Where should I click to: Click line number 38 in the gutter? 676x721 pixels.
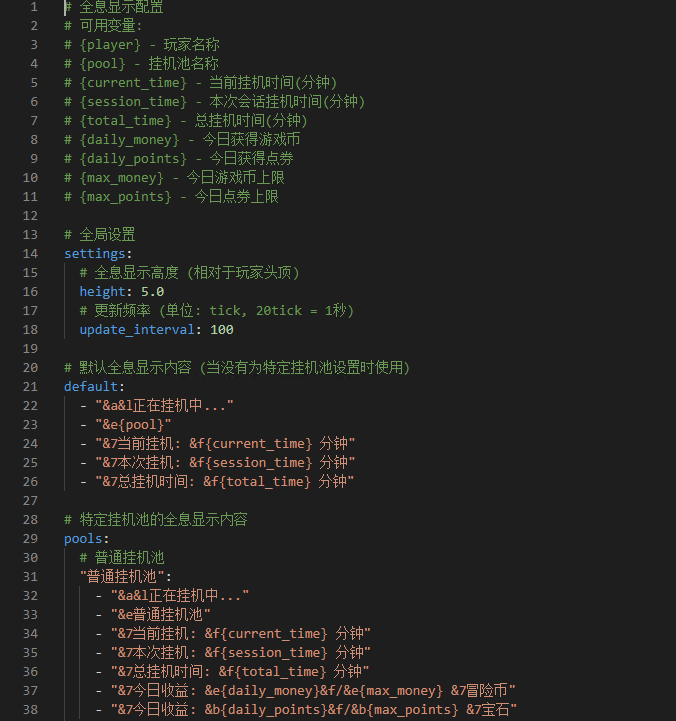(x=31, y=709)
